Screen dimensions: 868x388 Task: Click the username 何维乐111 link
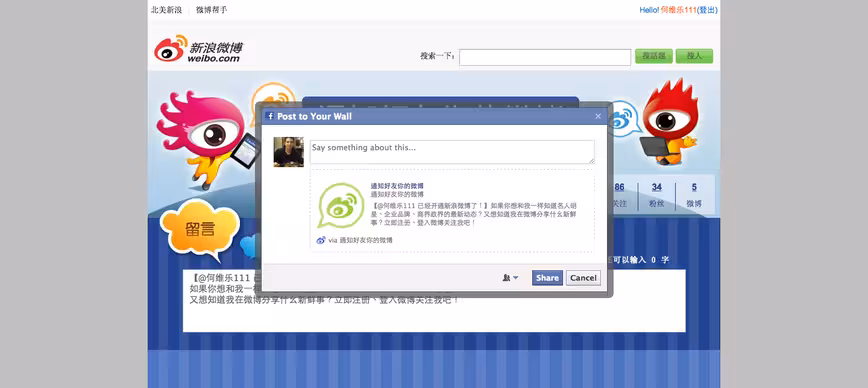[x=679, y=10]
